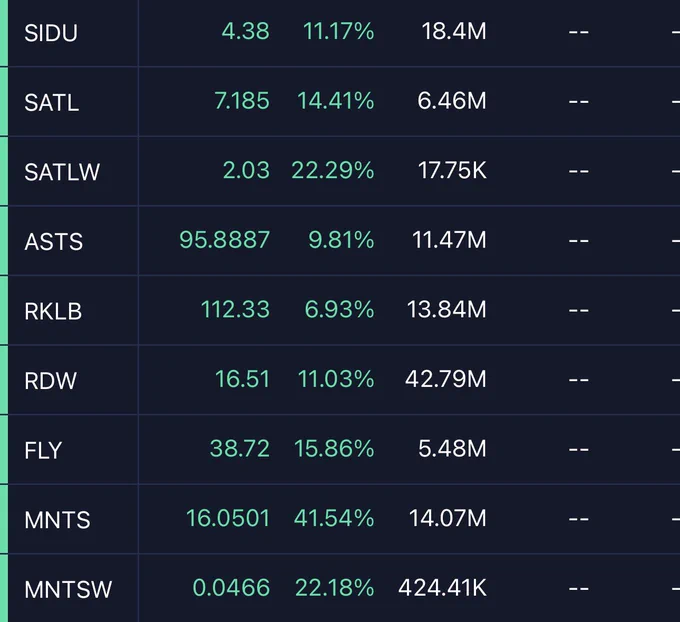The height and width of the screenshot is (622, 680).
Task: Open the MNTSW ticker symbol
Action: click(x=68, y=589)
